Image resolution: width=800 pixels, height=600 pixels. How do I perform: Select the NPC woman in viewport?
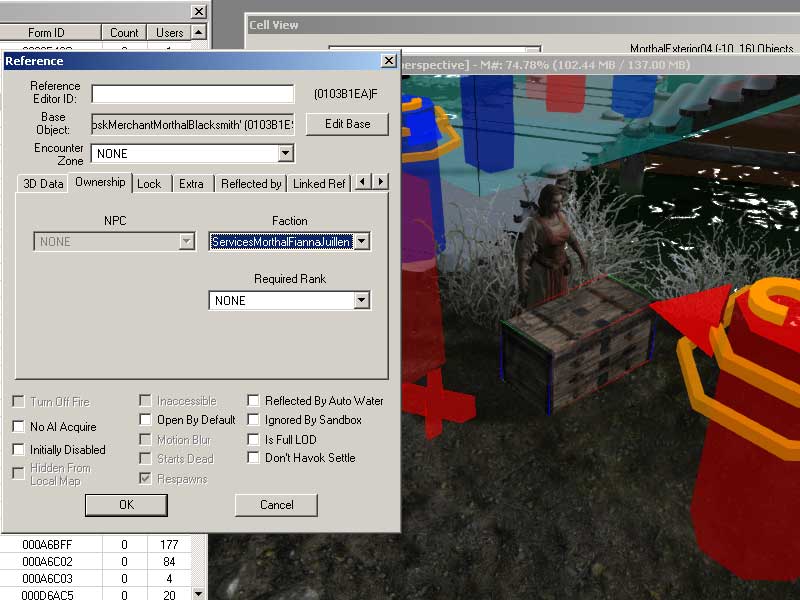pyautogui.click(x=548, y=245)
